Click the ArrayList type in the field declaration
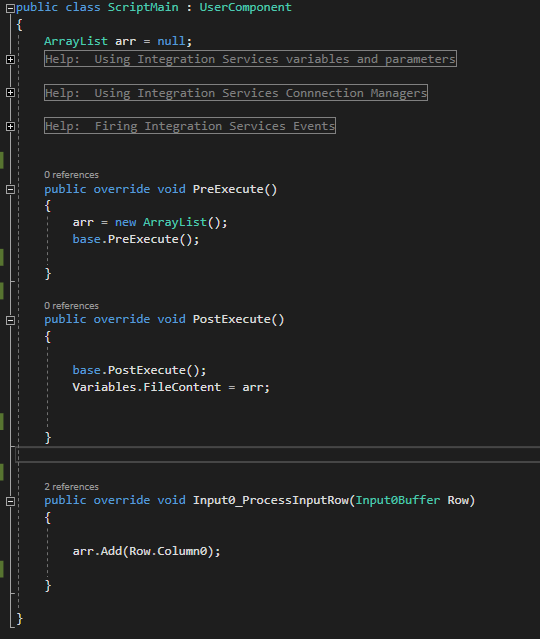Image resolution: width=540 pixels, height=639 pixels. [x=76, y=41]
